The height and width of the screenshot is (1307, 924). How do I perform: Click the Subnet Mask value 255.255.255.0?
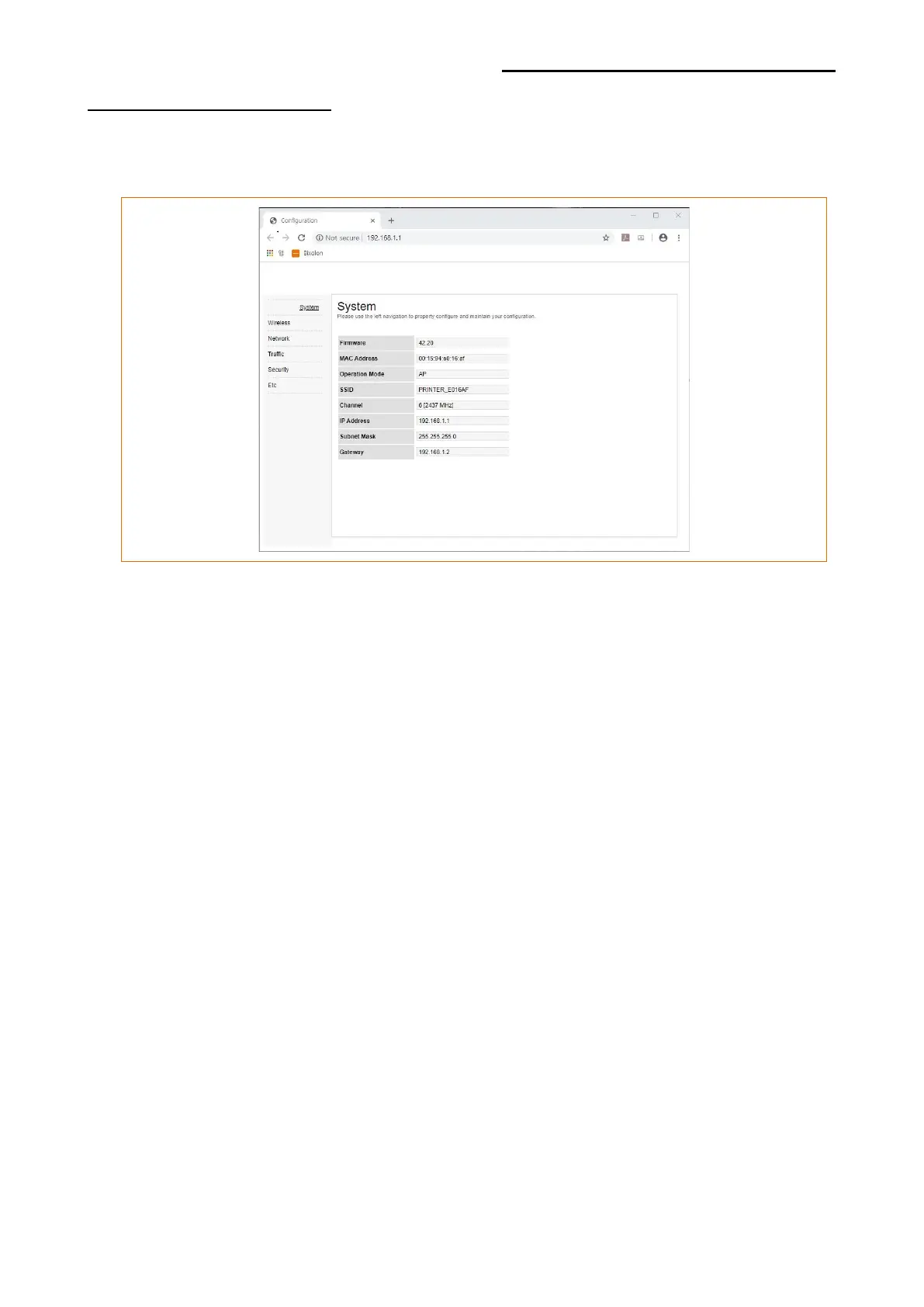coord(462,435)
